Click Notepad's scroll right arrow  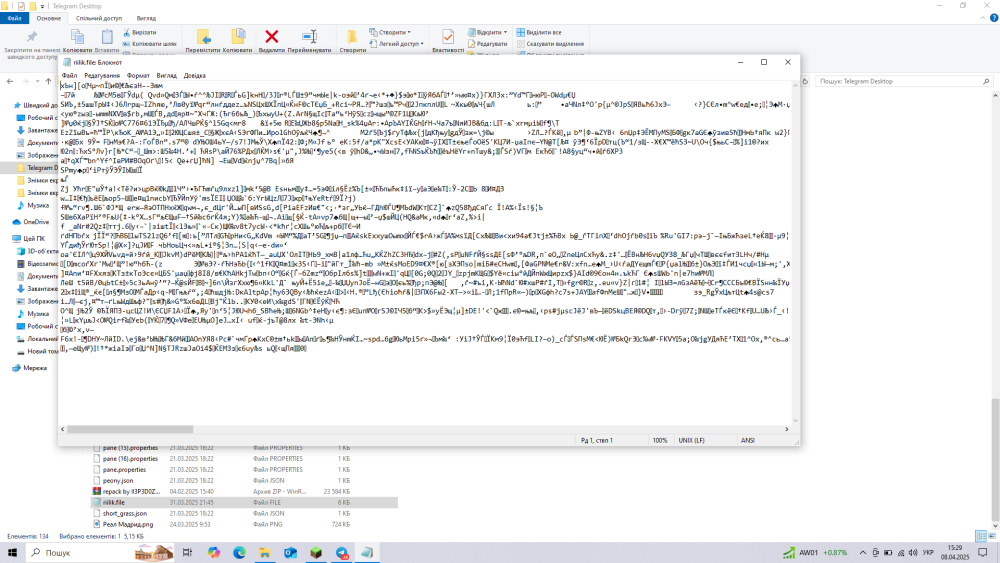[786, 429]
